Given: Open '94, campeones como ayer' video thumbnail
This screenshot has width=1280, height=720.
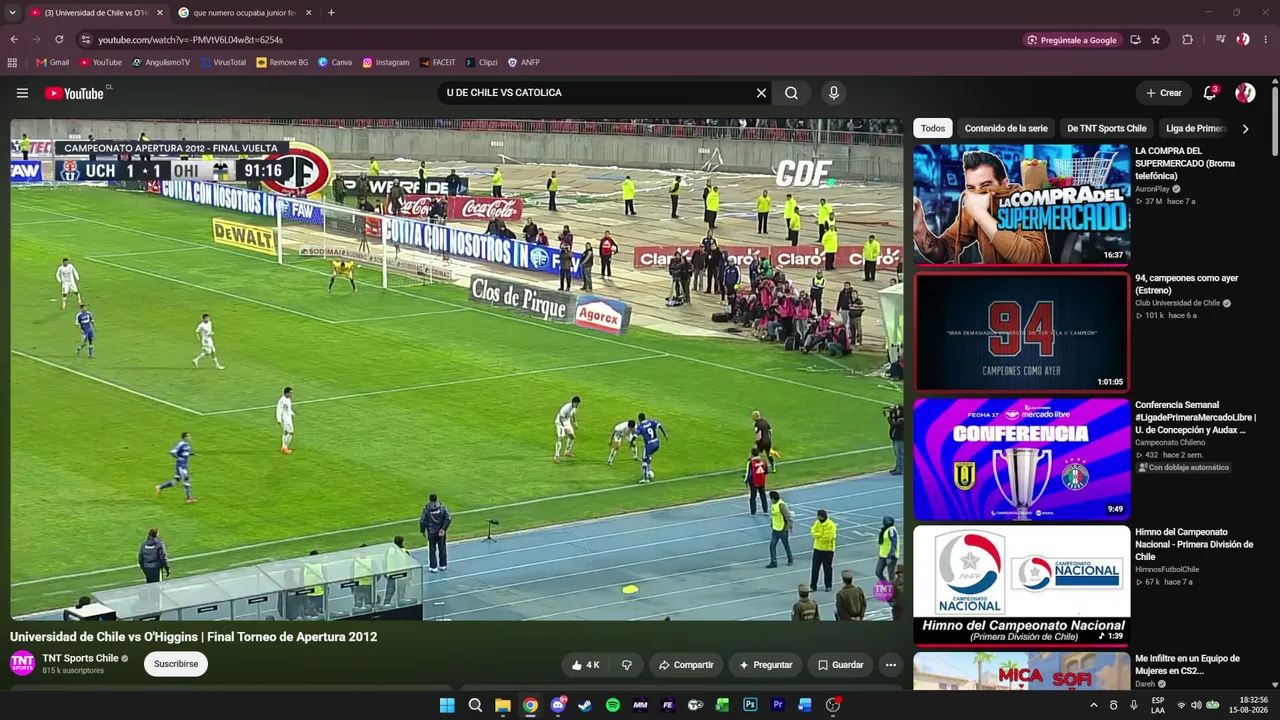Looking at the screenshot, I should coord(1021,331).
